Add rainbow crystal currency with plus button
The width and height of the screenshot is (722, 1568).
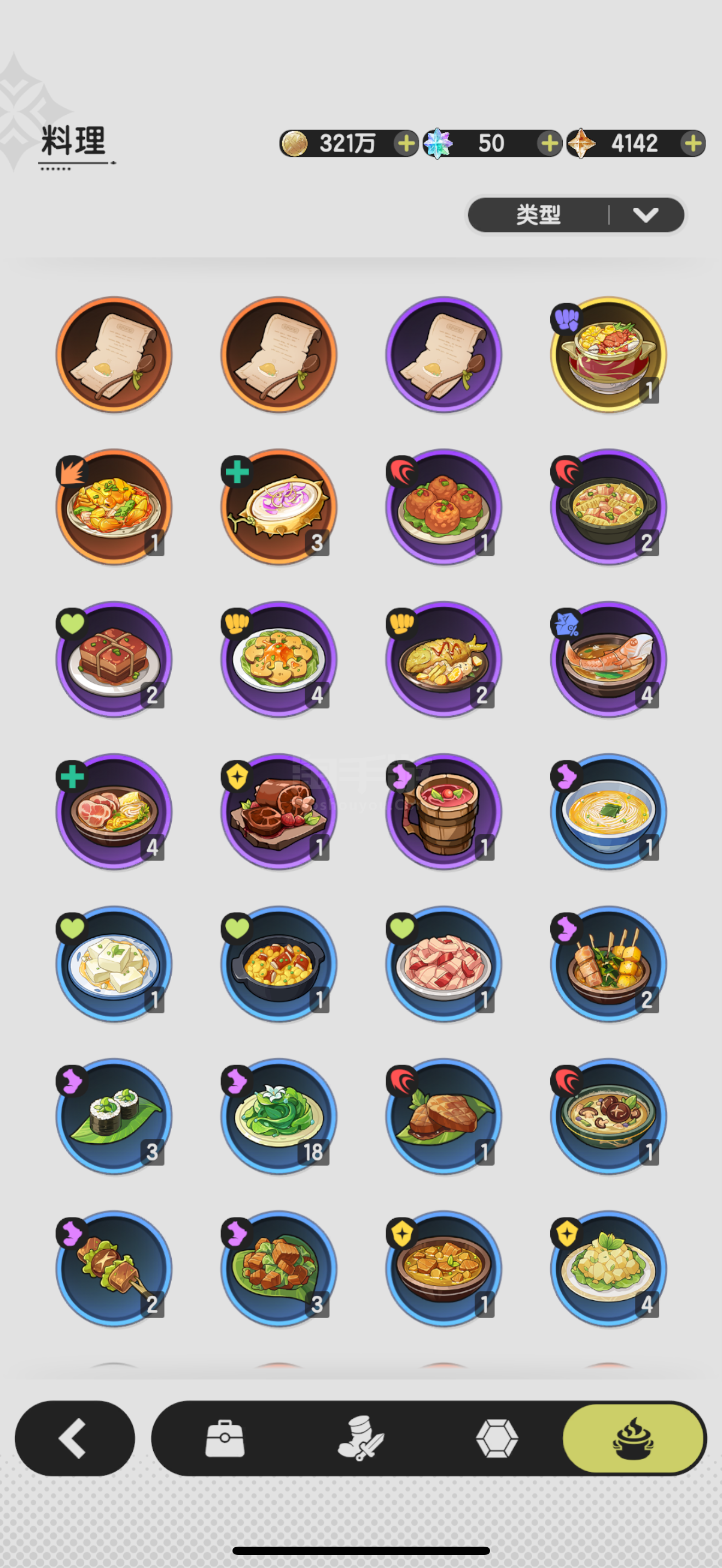click(x=549, y=144)
